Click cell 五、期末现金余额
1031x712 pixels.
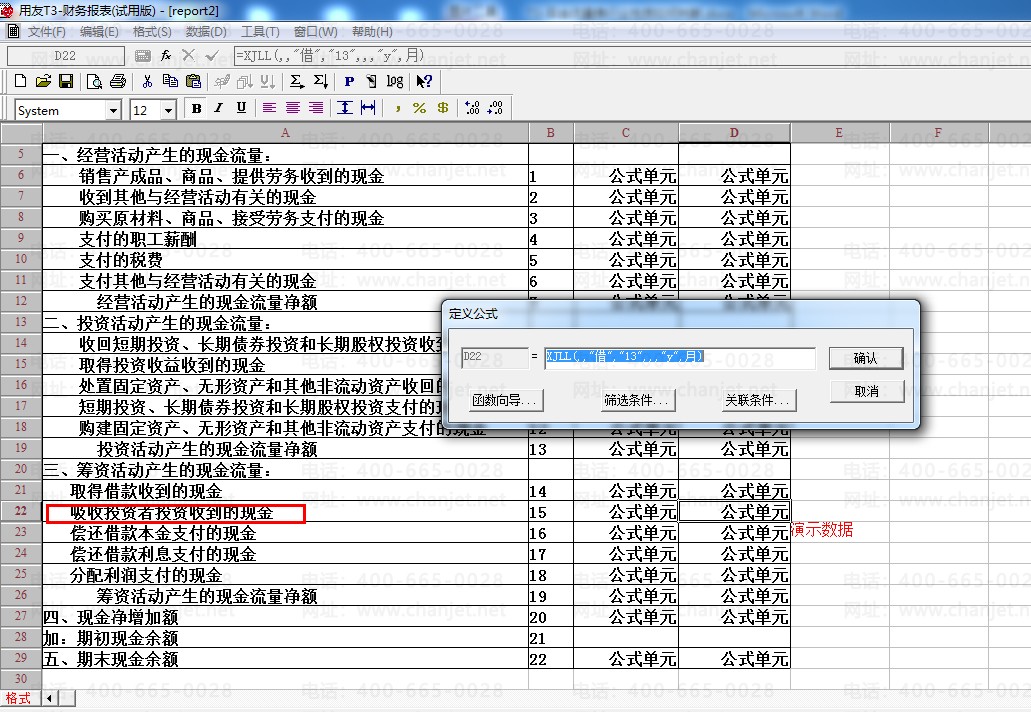285,659
